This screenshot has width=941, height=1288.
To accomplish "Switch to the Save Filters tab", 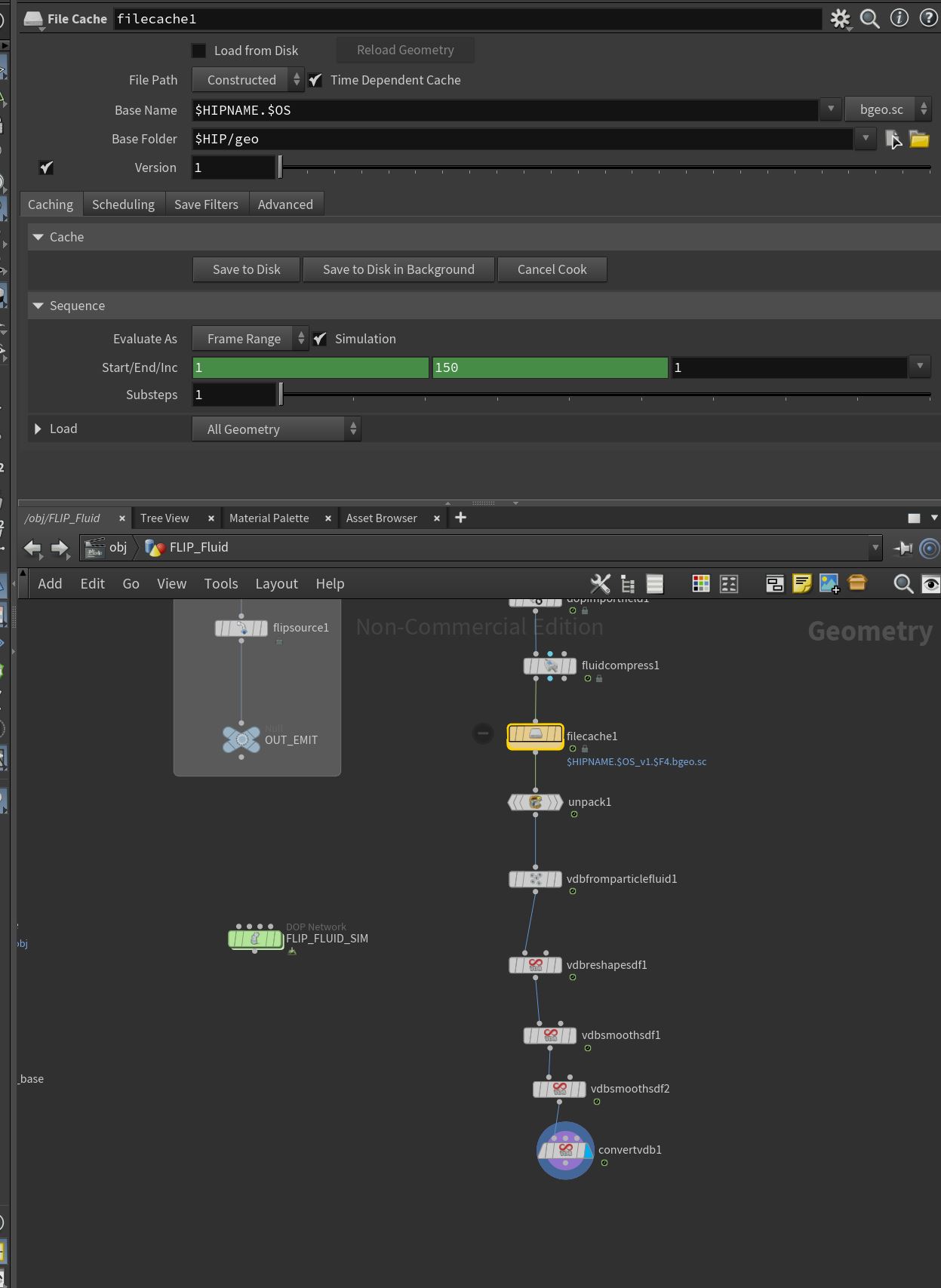I will [206, 204].
